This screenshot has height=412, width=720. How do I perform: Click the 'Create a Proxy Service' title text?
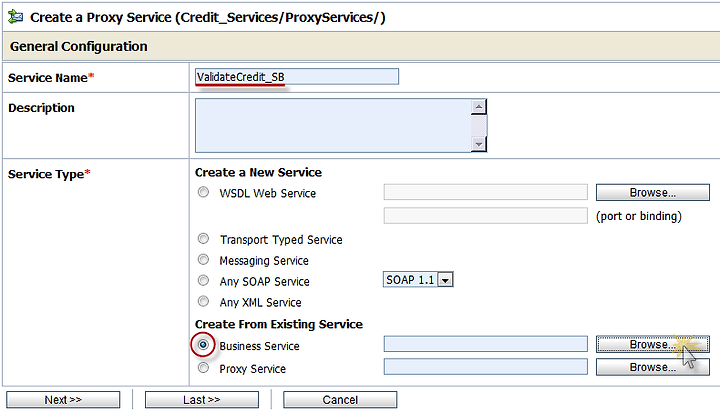pyautogui.click(x=208, y=17)
